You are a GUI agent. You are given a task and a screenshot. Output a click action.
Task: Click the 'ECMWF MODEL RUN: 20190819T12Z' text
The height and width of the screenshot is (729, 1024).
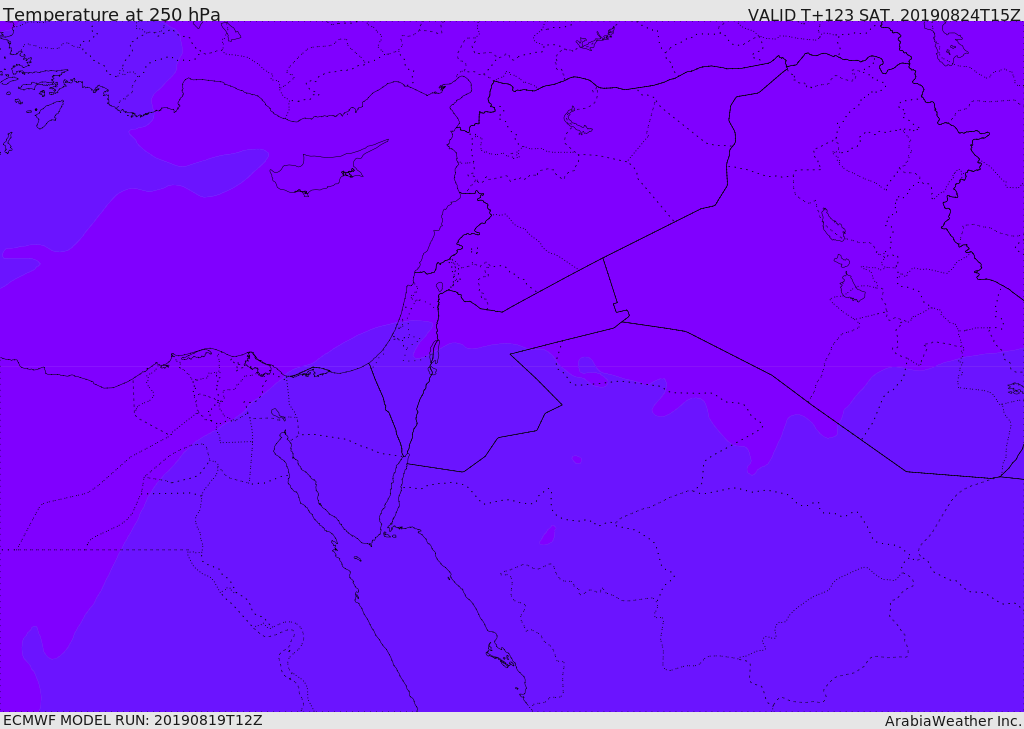133,720
